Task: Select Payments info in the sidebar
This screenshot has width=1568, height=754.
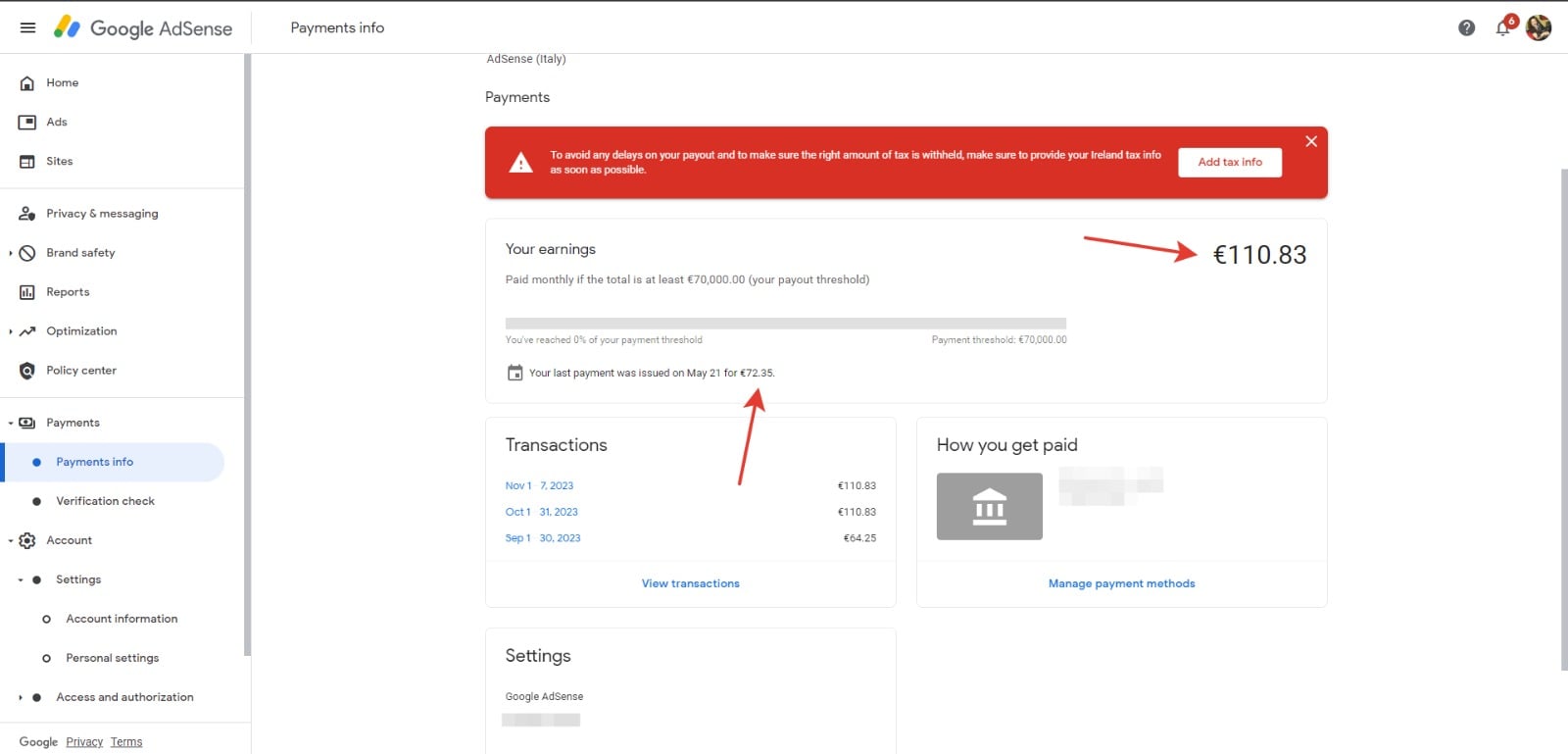Action: (114, 462)
